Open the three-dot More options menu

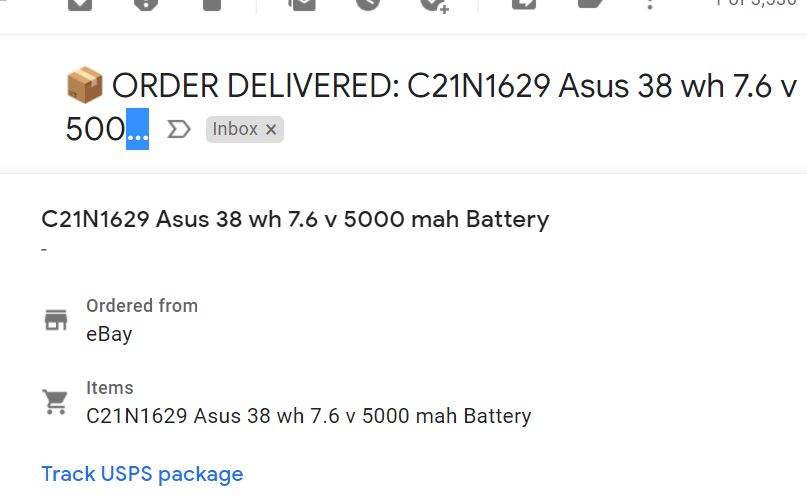(650, 4)
